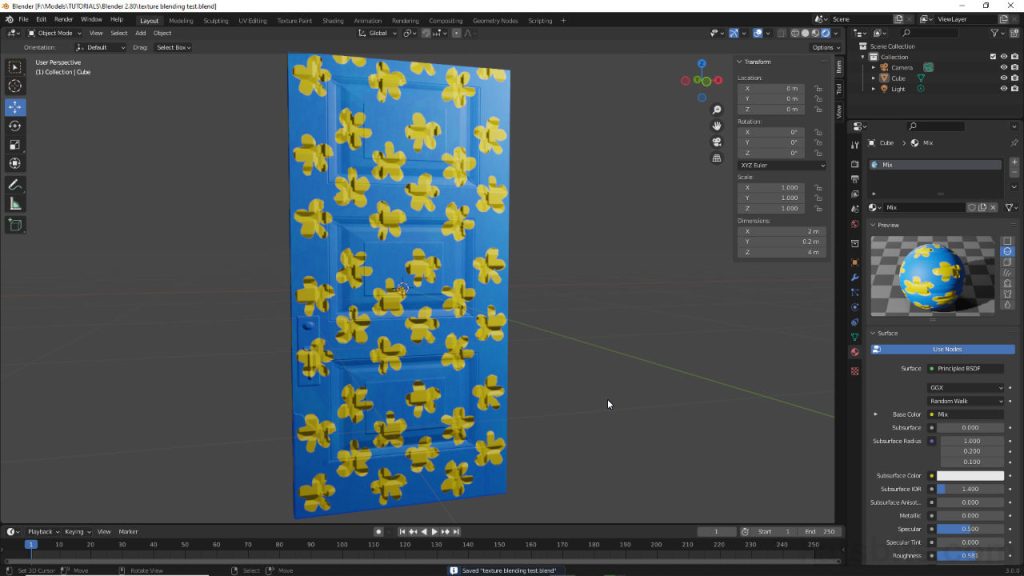Jump to the last frame playback control
1024x576 pixels.
click(x=457, y=531)
